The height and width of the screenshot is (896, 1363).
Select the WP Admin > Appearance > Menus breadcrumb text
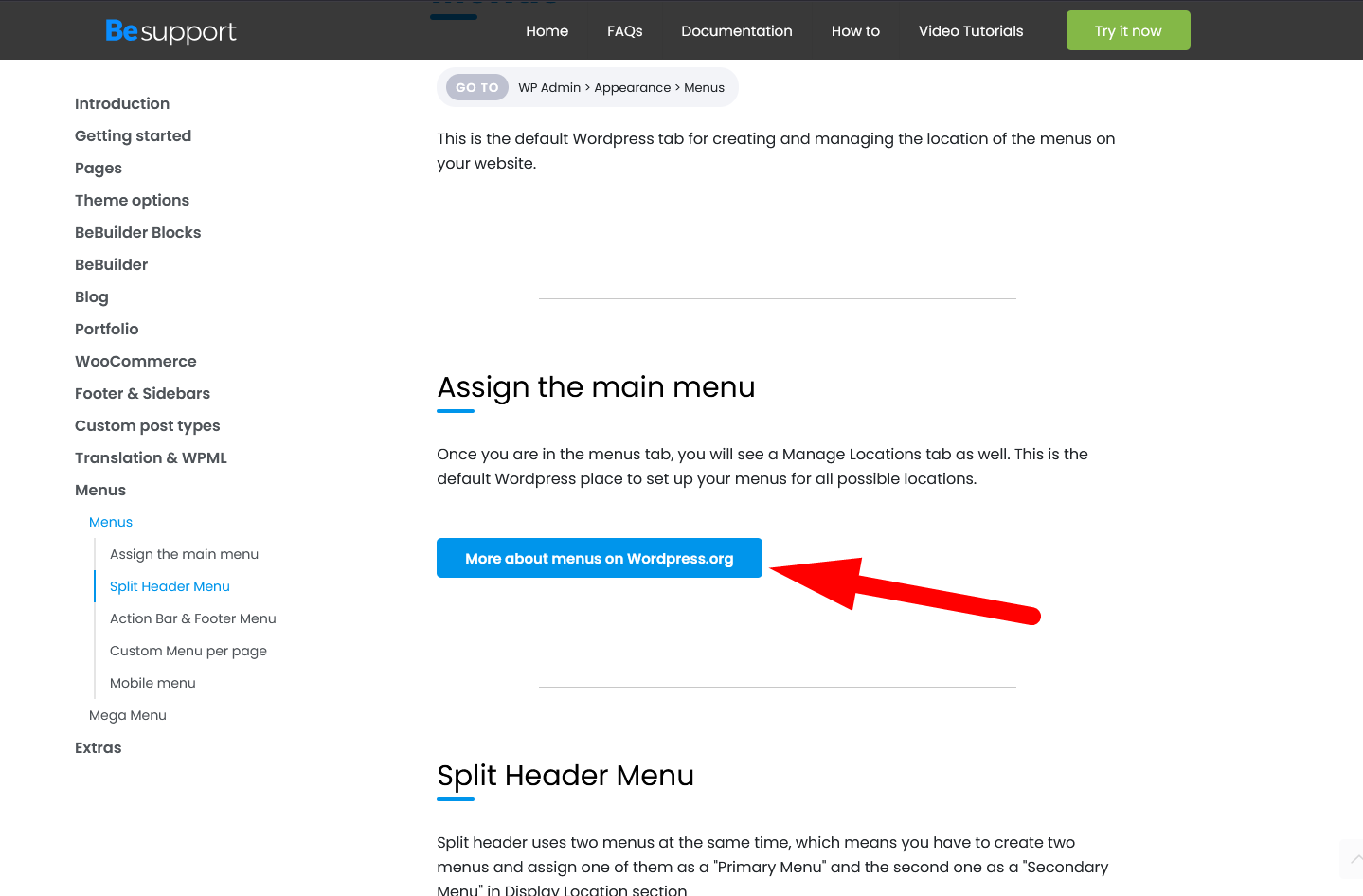coord(621,87)
